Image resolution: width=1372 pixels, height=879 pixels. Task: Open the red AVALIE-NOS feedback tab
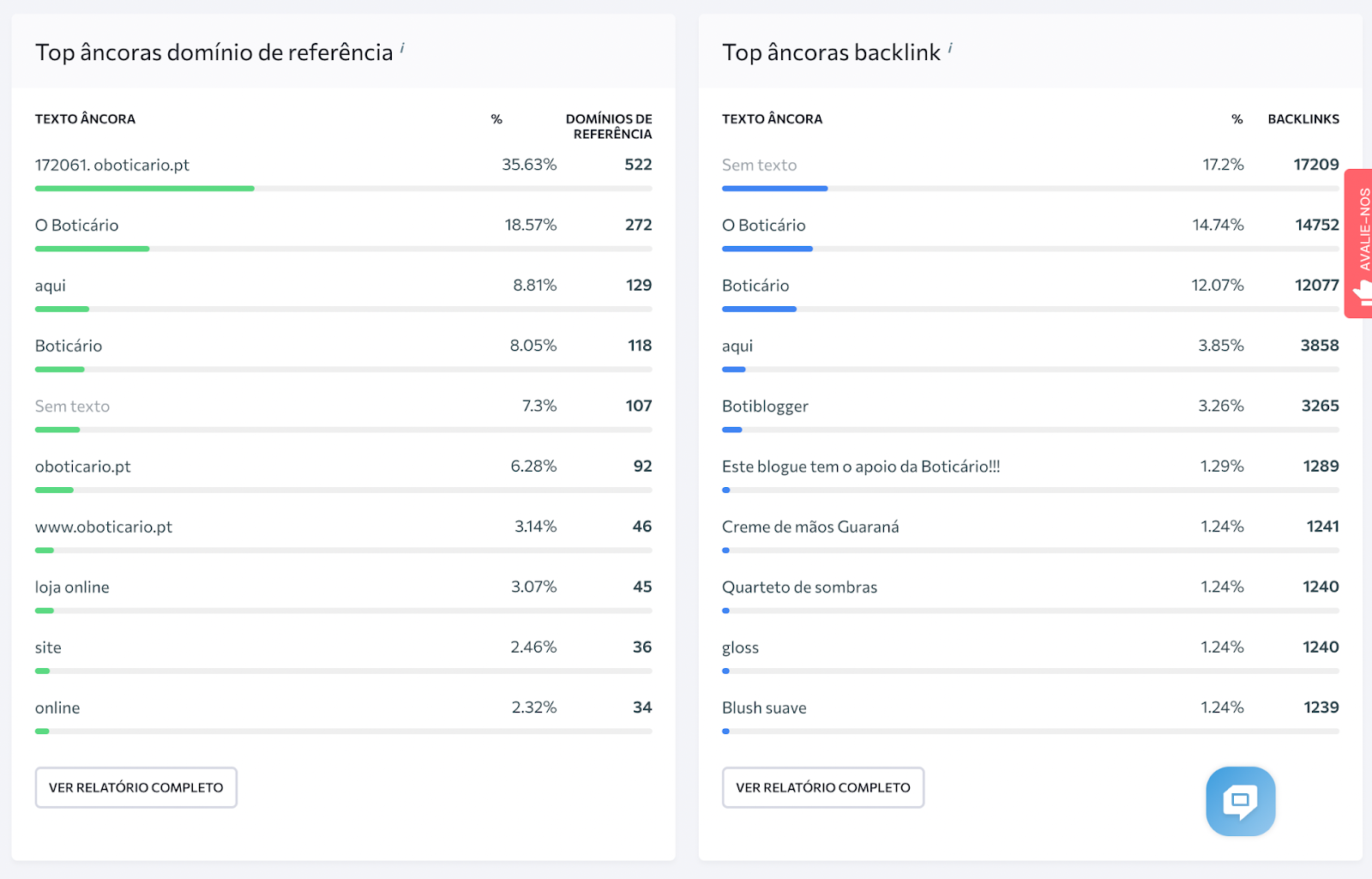click(x=1359, y=244)
